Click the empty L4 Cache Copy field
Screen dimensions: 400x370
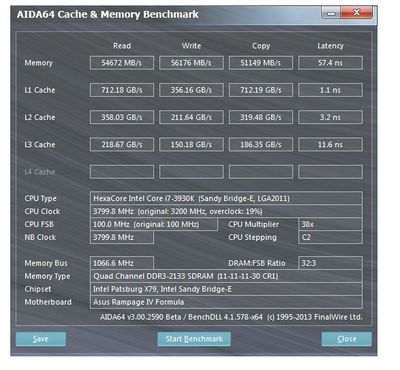coord(261,172)
